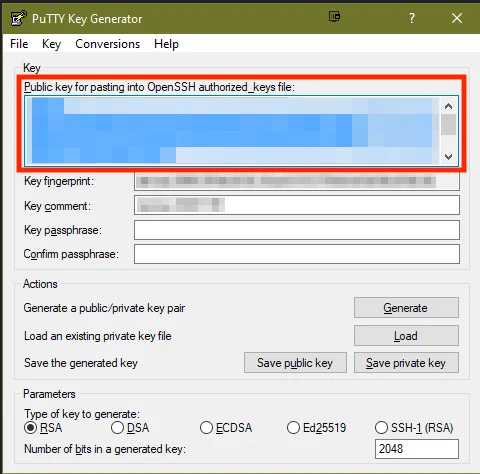Close the PuTTY Key Generator window

coord(457,18)
